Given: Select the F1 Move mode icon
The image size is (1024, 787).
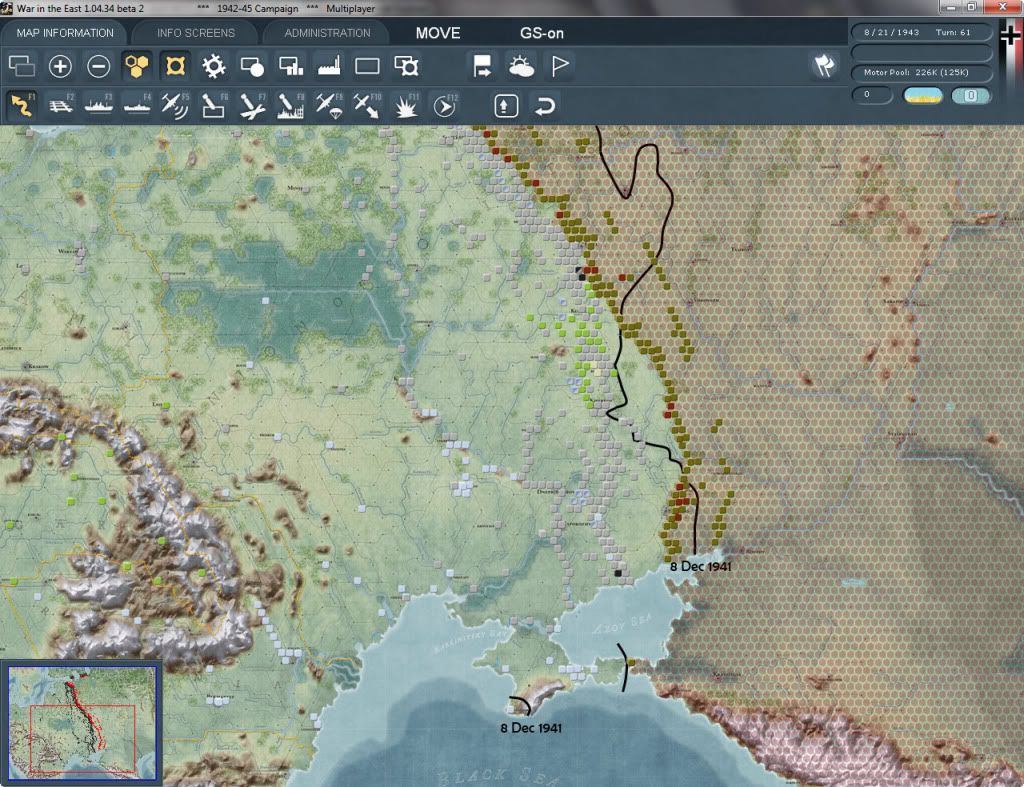Looking at the screenshot, I should [22, 105].
